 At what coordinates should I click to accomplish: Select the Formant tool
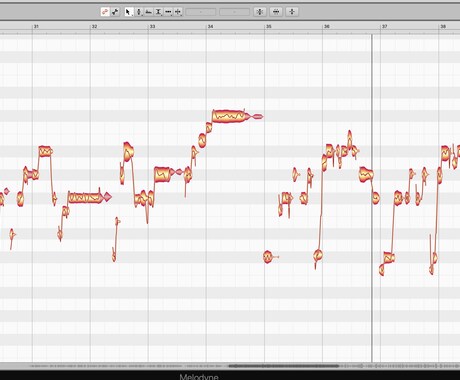click(149, 12)
